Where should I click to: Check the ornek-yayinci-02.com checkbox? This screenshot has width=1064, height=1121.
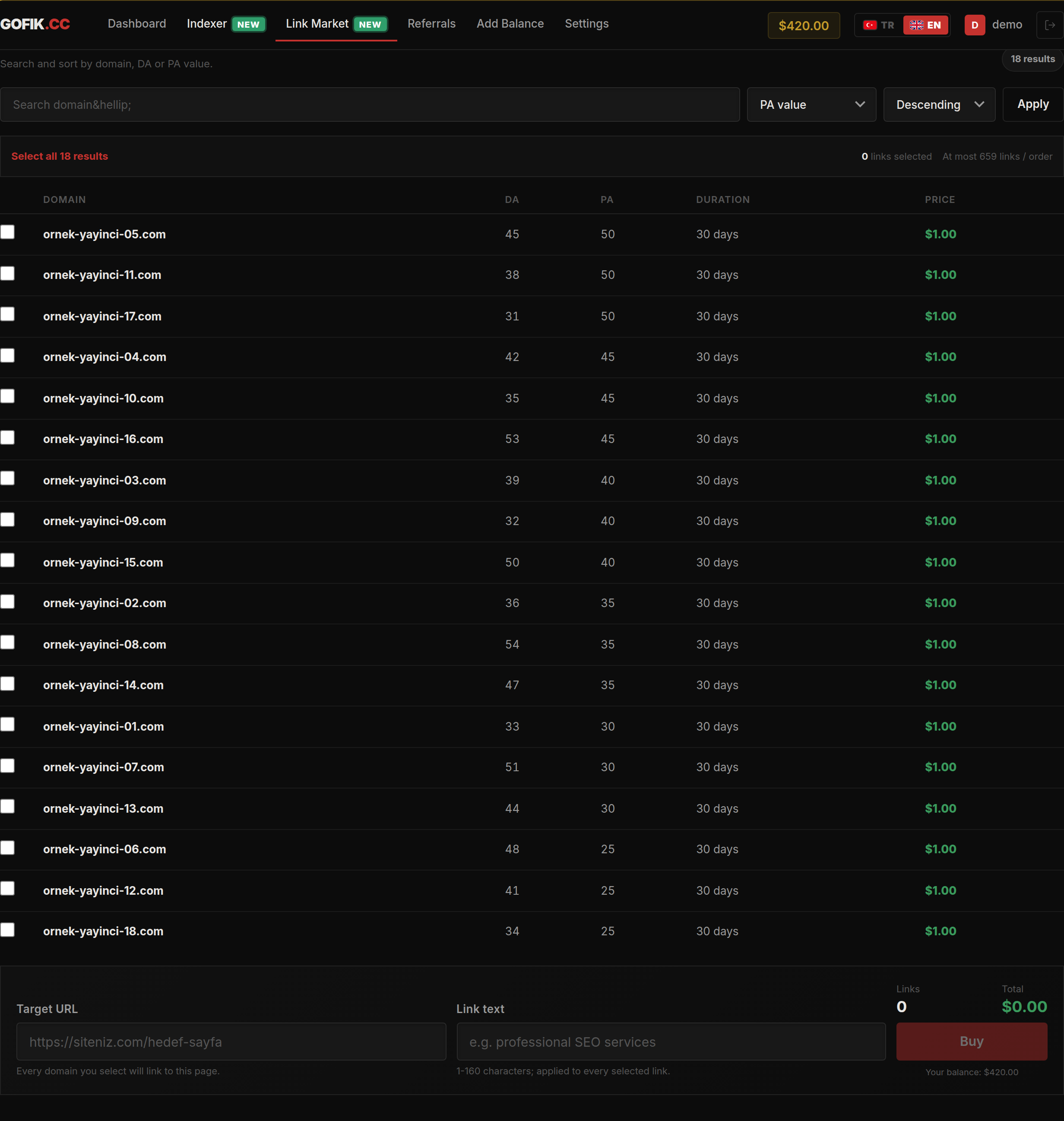point(7,601)
